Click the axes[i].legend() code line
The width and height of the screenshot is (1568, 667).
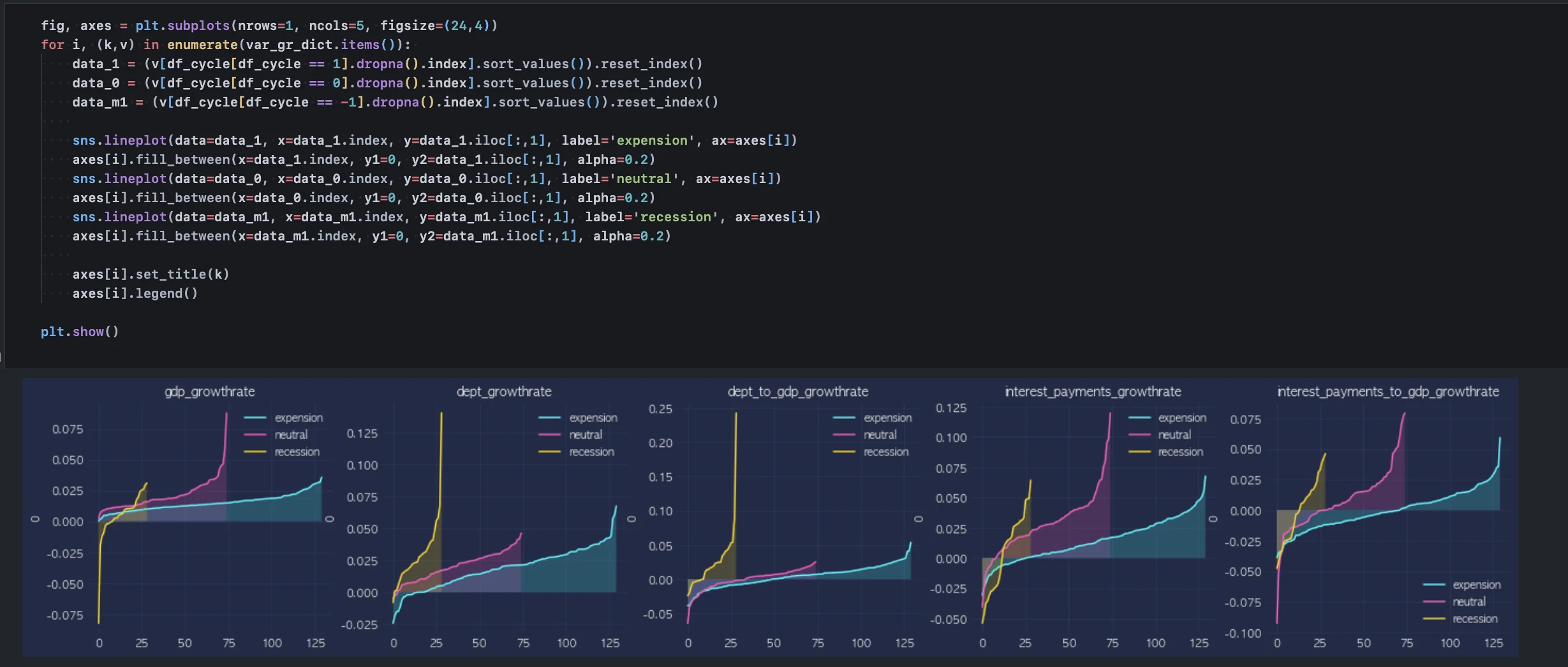coord(135,293)
